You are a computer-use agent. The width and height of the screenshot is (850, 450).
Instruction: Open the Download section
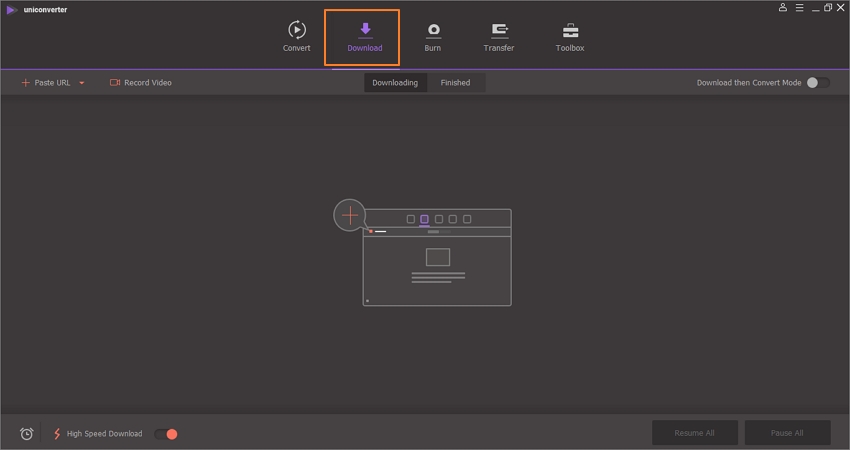[365, 37]
